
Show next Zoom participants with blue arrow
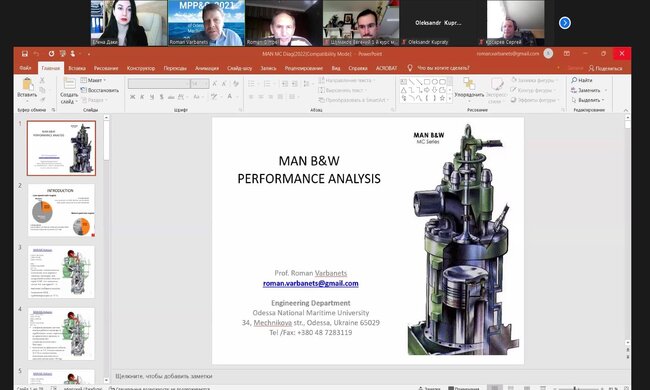point(565,23)
